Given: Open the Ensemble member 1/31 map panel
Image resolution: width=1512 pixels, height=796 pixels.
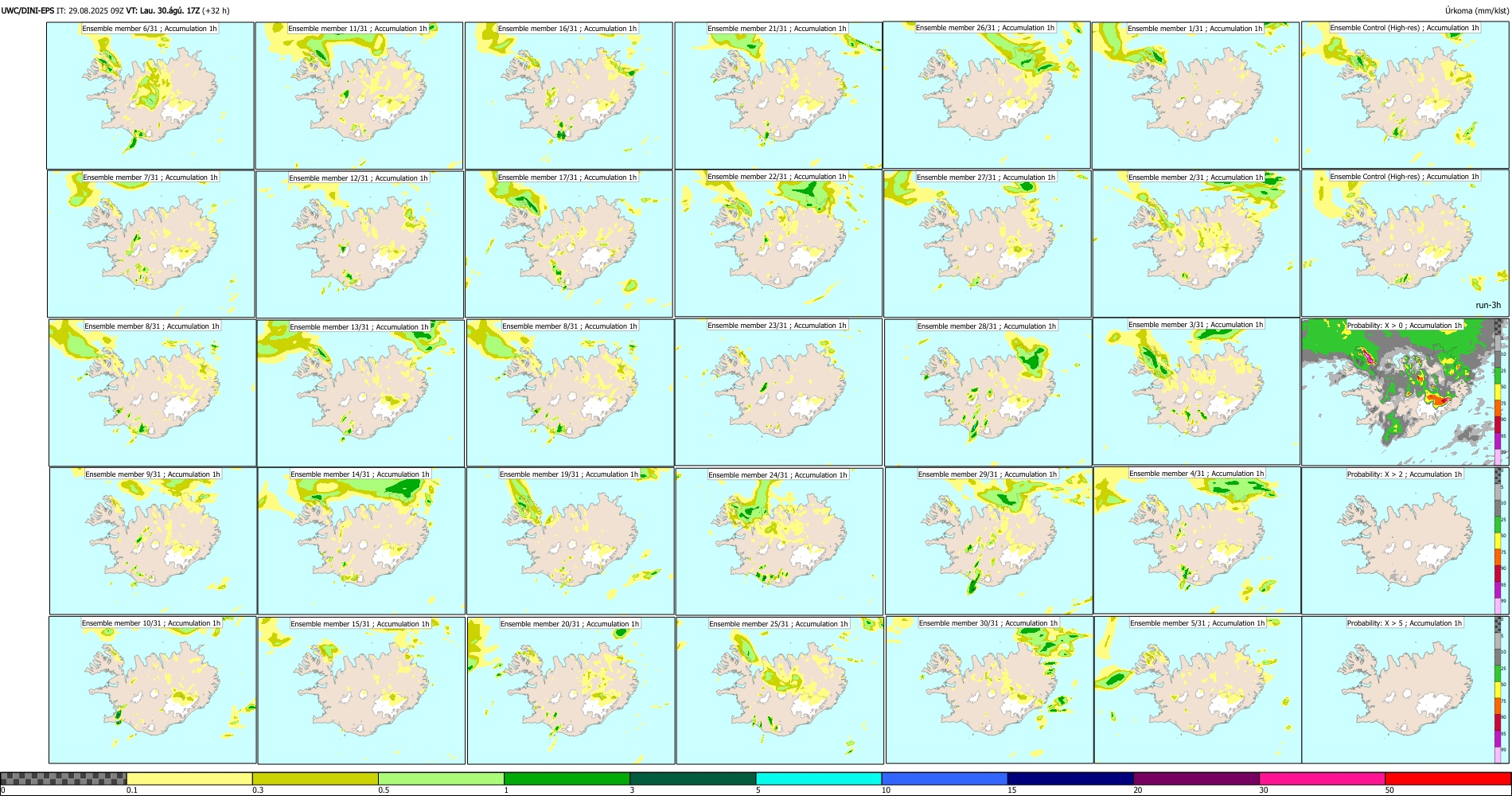Looking at the screenshot, I should (1195, 96).
